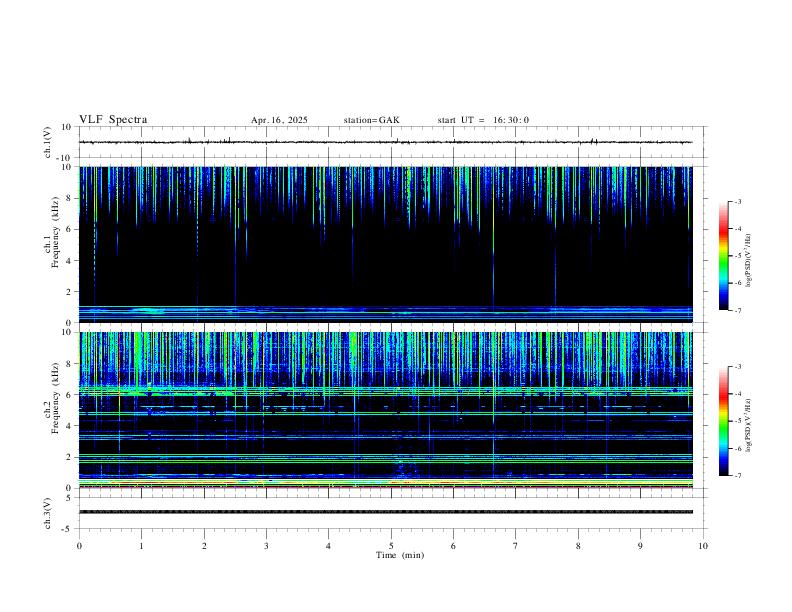Click time axis tick label "3"
The width and height of the screenshot is (792, 612).
click(266, 546)
